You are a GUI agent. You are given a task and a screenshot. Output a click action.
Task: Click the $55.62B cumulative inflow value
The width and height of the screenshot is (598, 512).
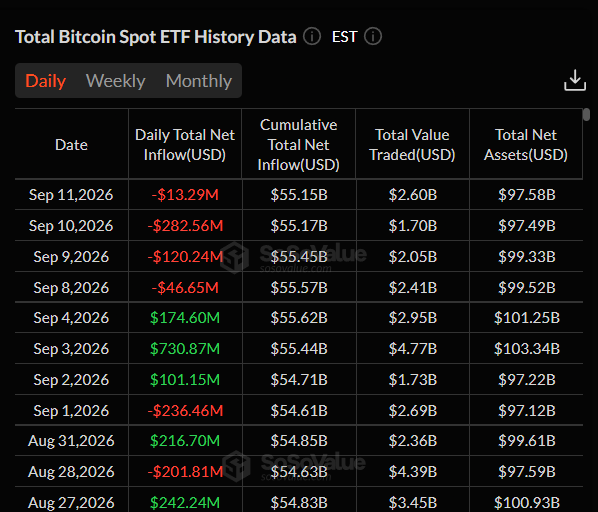click(x=299, y=318)
